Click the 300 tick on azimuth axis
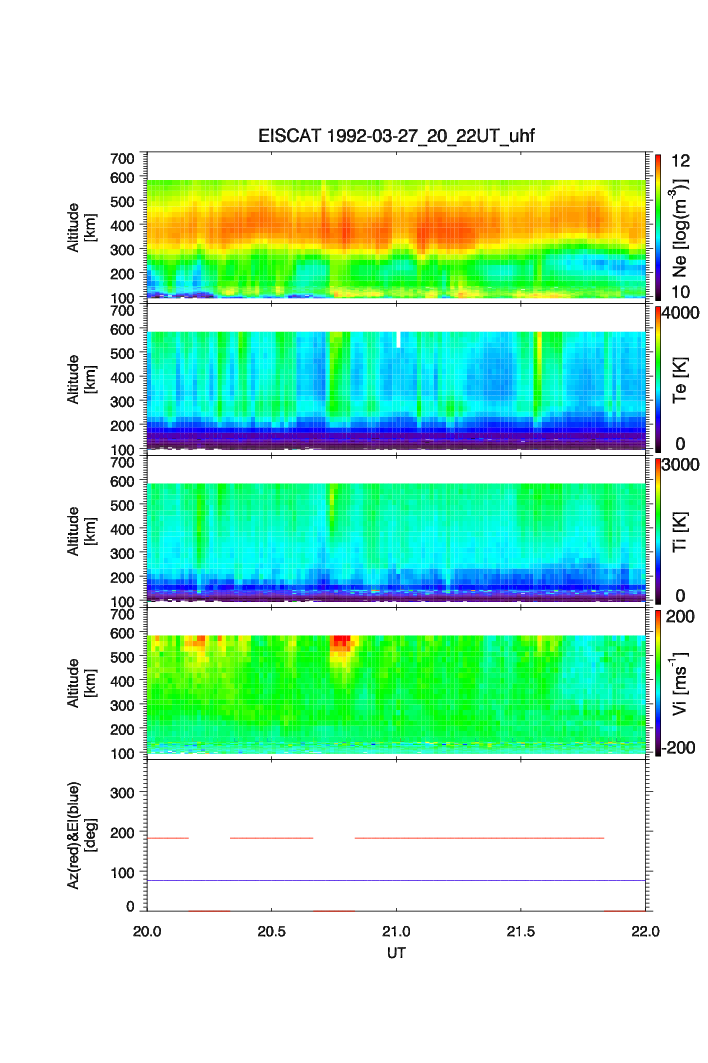 coord(122,793)
